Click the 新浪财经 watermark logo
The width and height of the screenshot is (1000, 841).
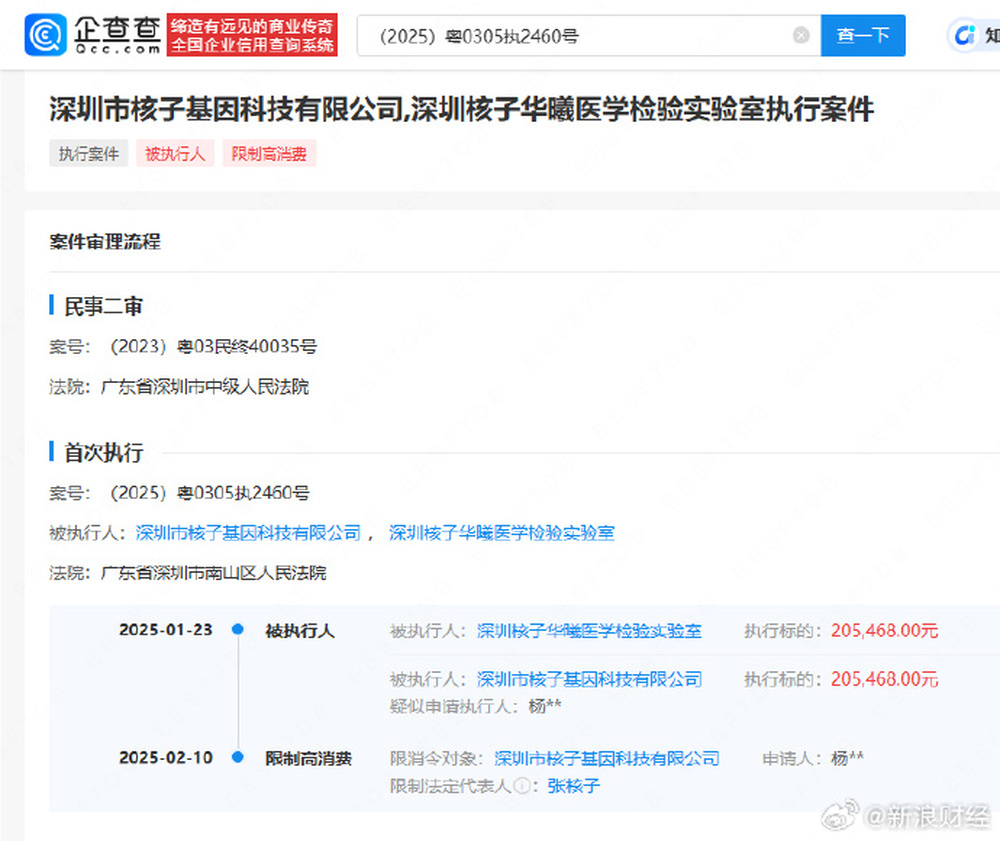(840, 815)
